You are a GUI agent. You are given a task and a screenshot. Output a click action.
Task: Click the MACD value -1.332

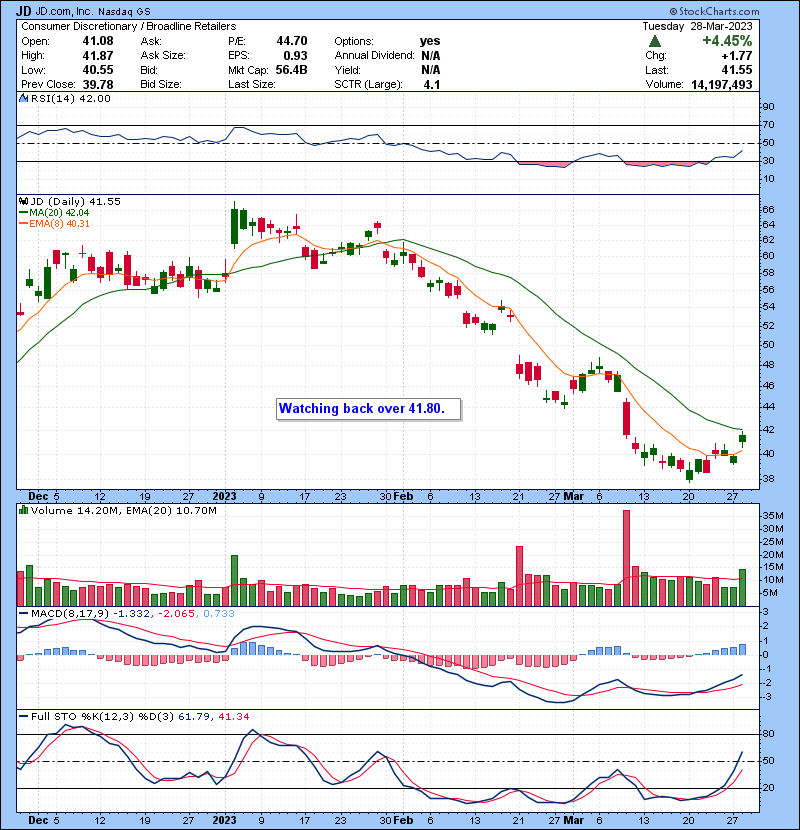pos(131,613)
